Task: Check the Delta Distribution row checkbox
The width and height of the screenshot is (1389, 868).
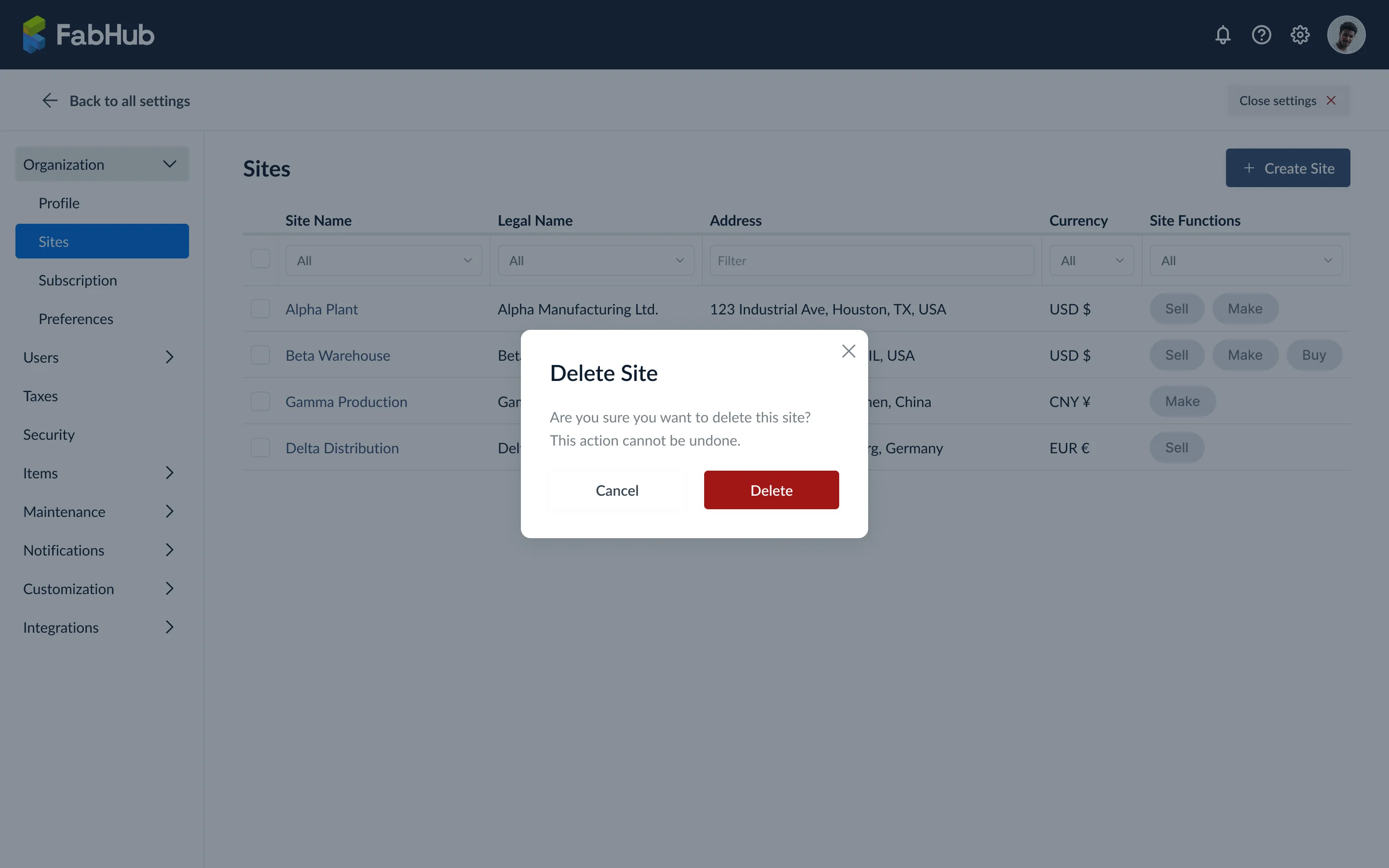Action: click(260, 448)
